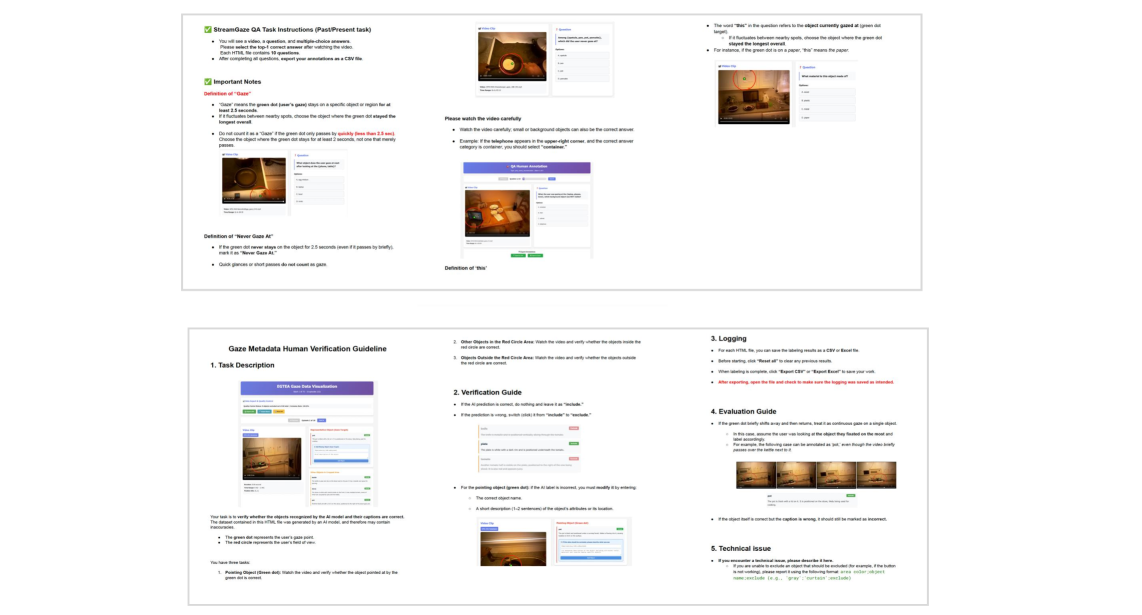Toggle the top red exclude badge in Verification Guide
This screenshot has width=1142, height=615.
click(x=574, y=428)
